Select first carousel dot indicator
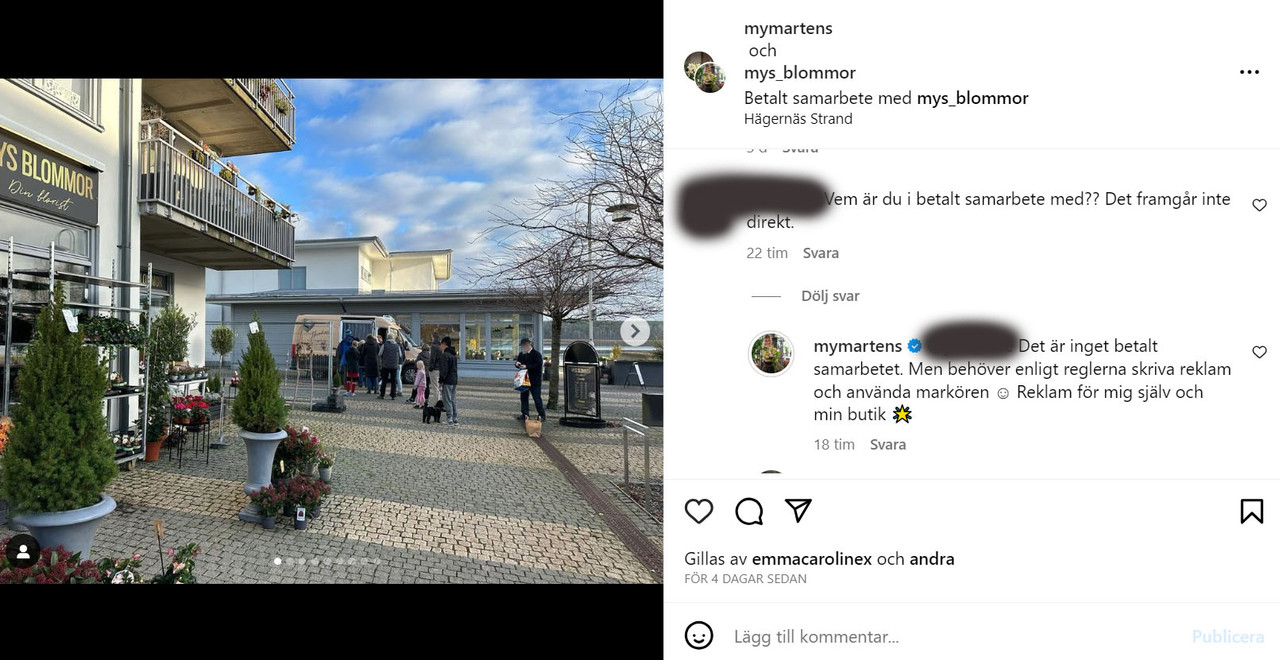 tap(278, 562)
